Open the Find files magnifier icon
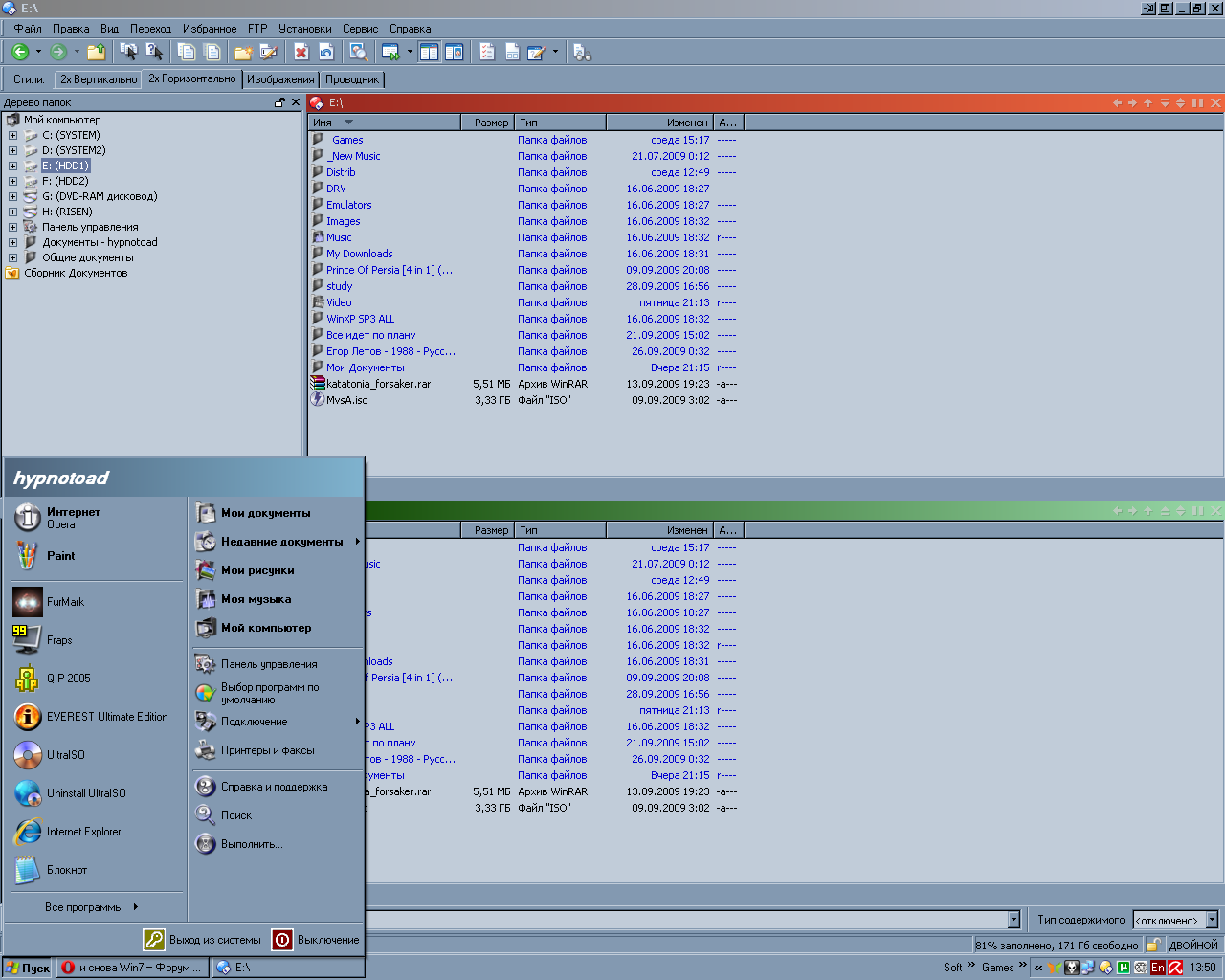1225x980 pixels. pos(358,52)
